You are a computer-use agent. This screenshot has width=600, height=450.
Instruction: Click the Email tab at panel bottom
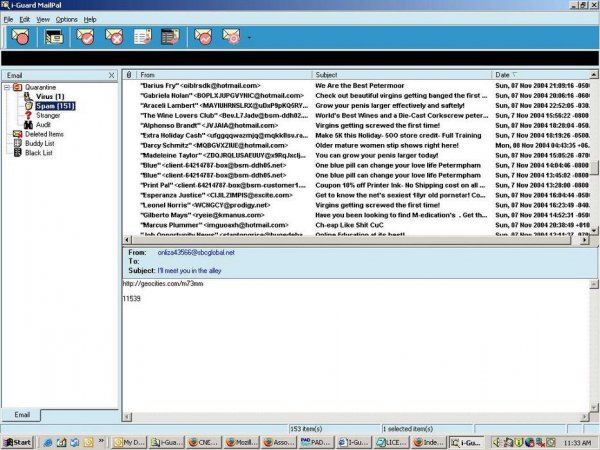point(21,415)
